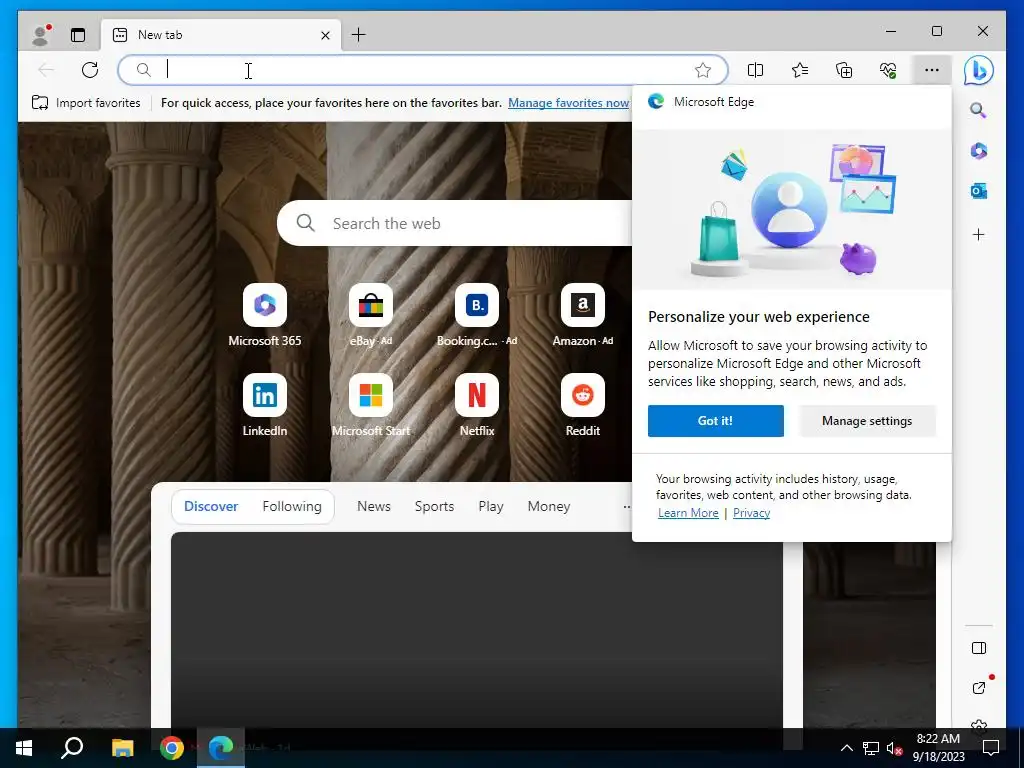Add sidebar app with plus icon
1024x768 pixels.
pyautogui.click(x=978, y=234)
